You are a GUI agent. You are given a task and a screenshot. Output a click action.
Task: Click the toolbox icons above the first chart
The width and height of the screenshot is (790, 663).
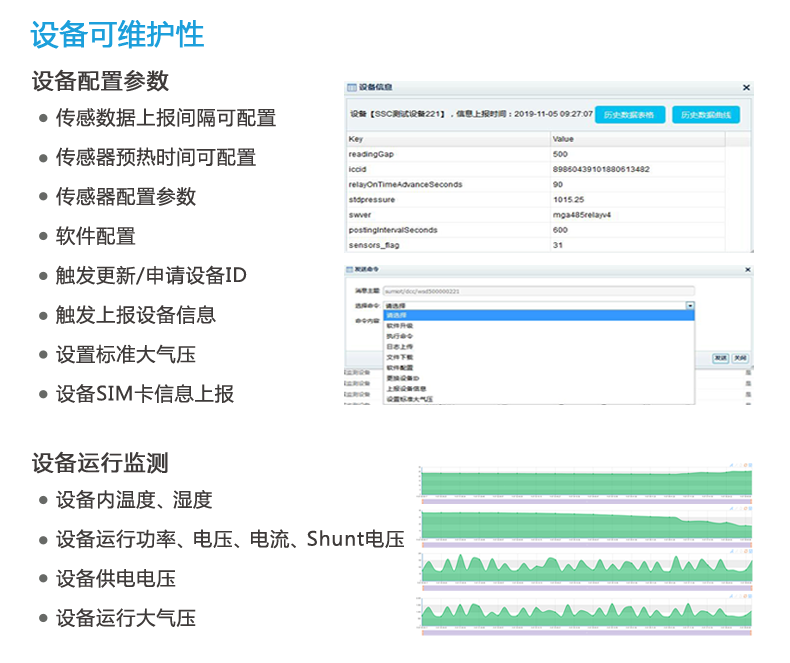coord(738,465)
